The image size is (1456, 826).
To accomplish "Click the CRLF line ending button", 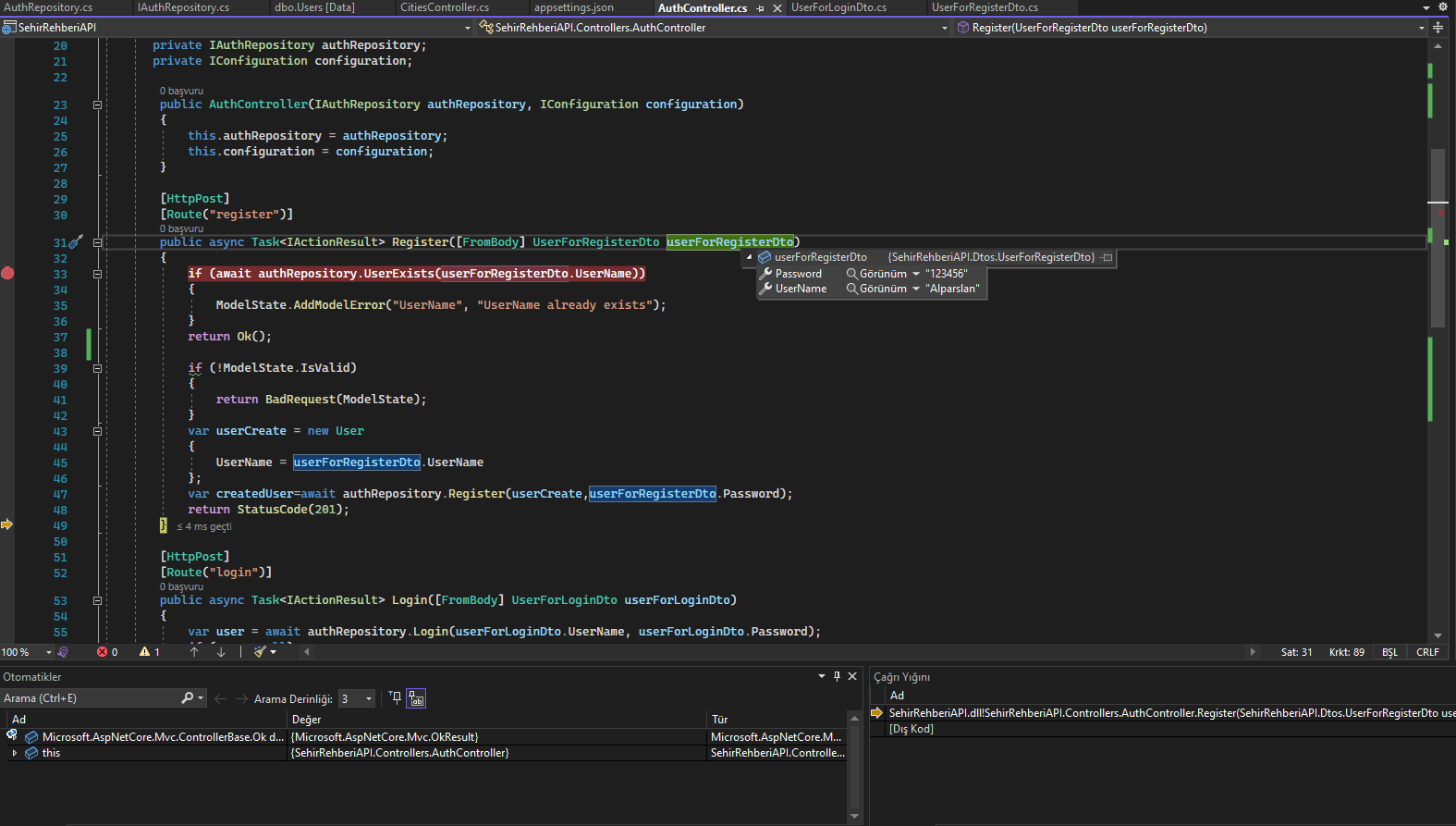I will (x=1427, y=652).
